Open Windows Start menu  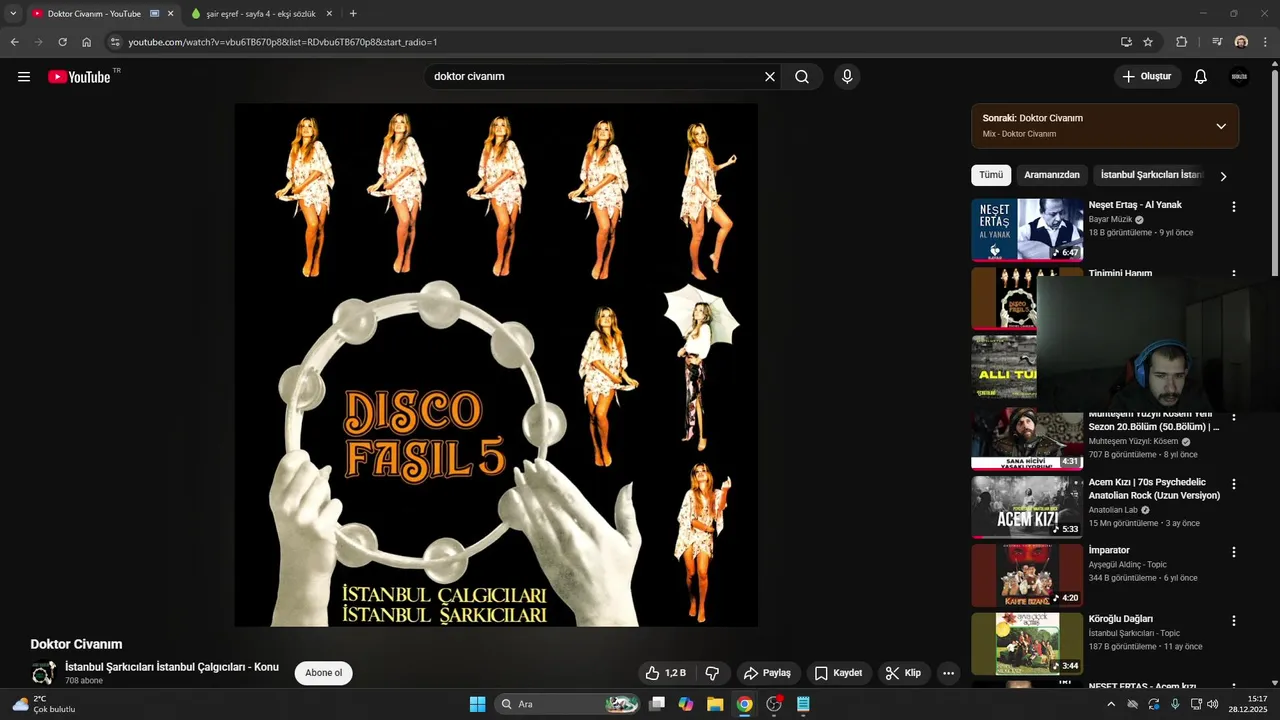tap(477, 704)
